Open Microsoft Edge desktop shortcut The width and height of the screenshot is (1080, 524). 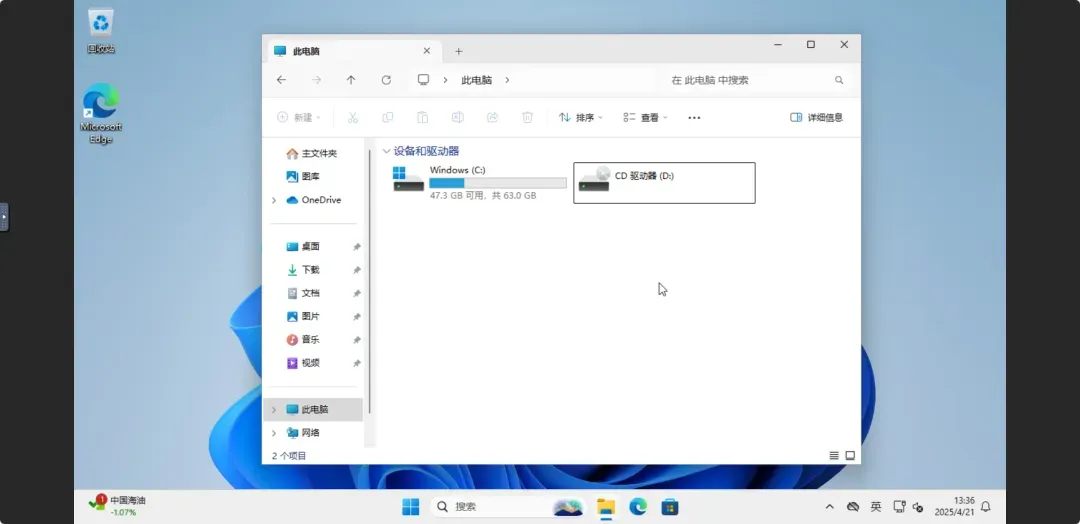(x=101, y=114)
